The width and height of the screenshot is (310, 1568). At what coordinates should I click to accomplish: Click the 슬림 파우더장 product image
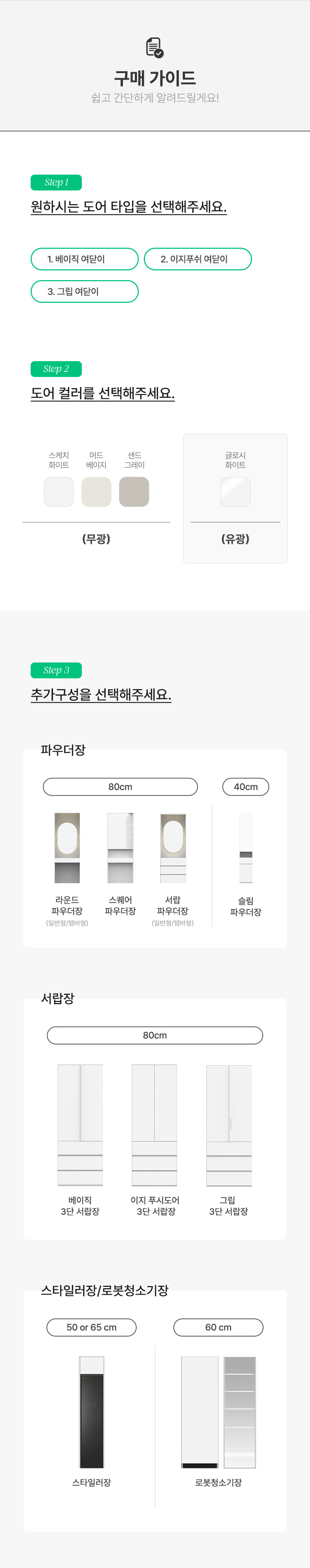click(245, 848)
